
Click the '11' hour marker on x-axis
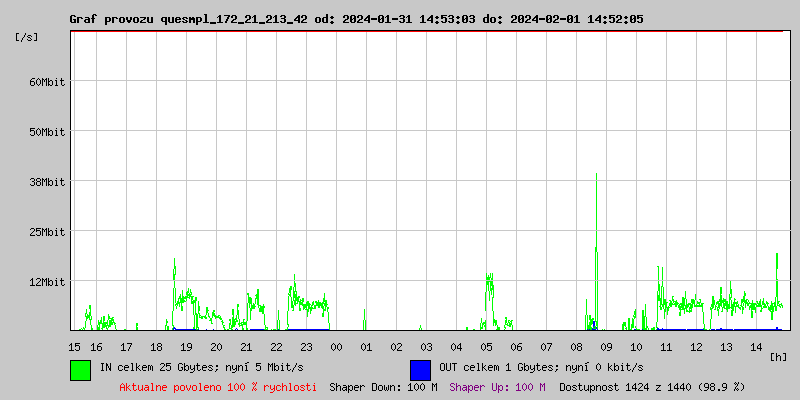(x=666, y=347)
